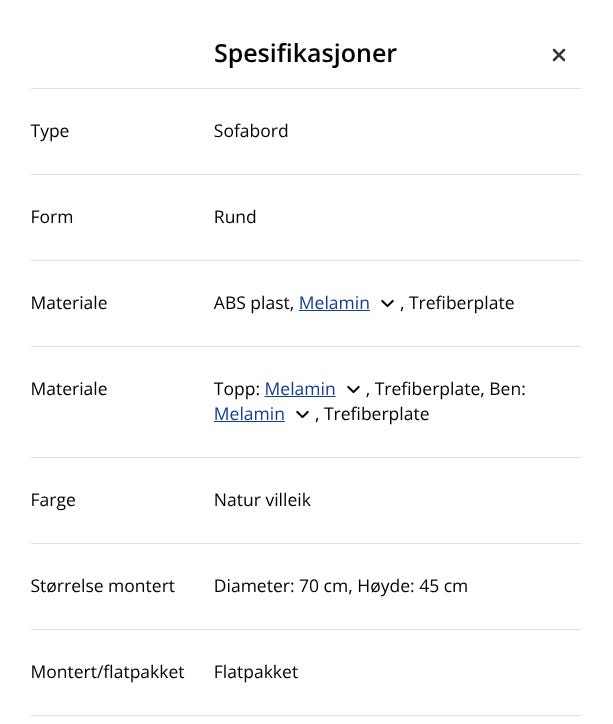Click the Montert/flatpakket label
613x724 pixels.
click(107, 672)
